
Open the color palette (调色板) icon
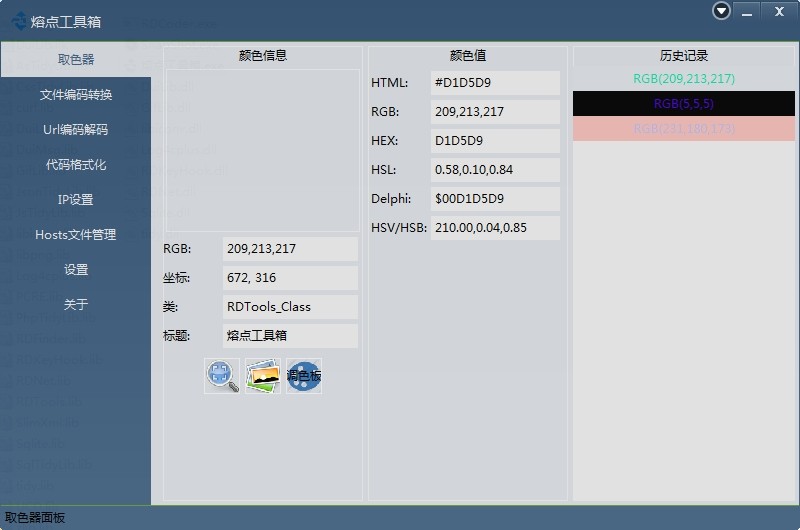tap(304, 376)
